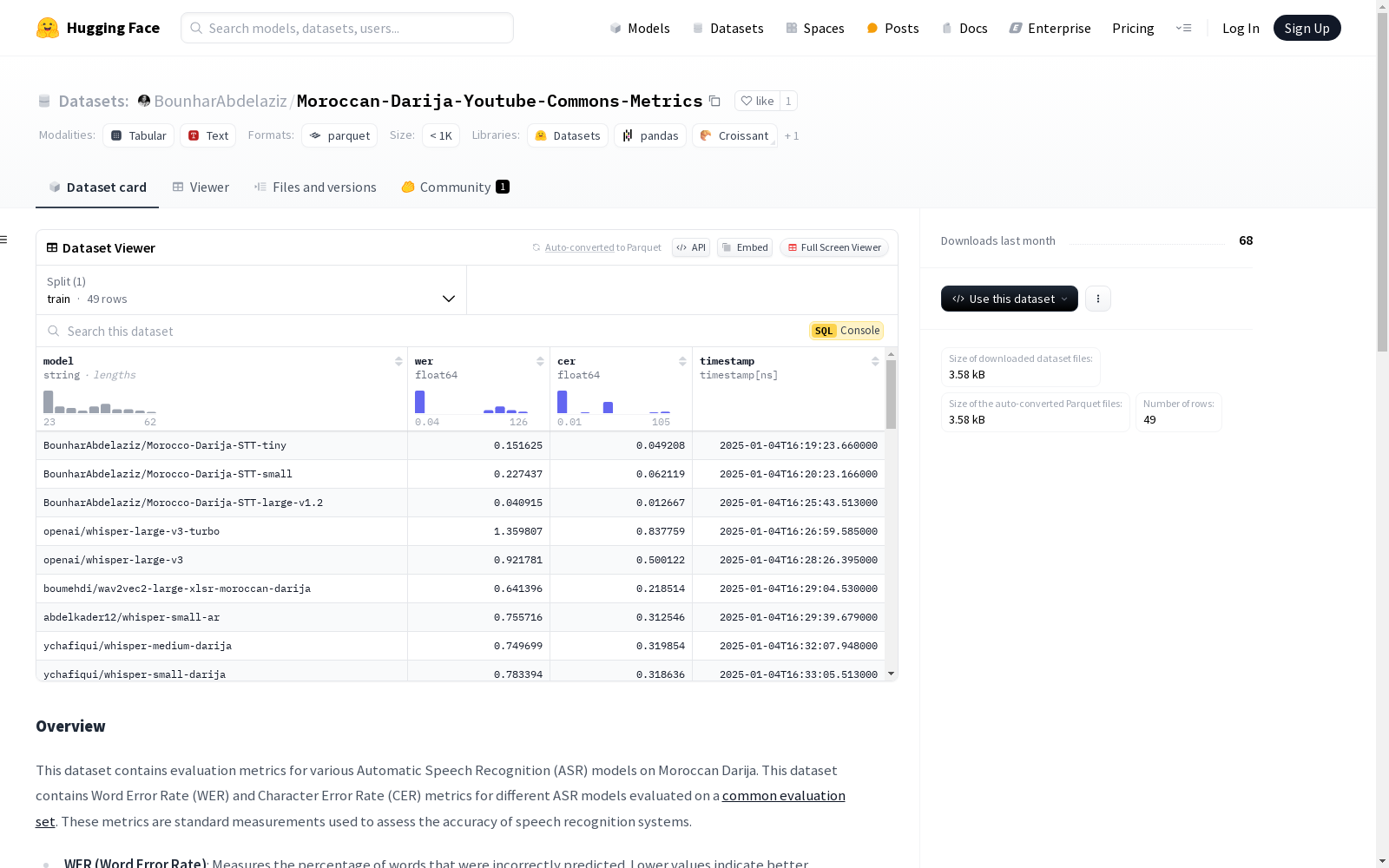
Task: Copy dataset name with copy icon
Action: 714,101
